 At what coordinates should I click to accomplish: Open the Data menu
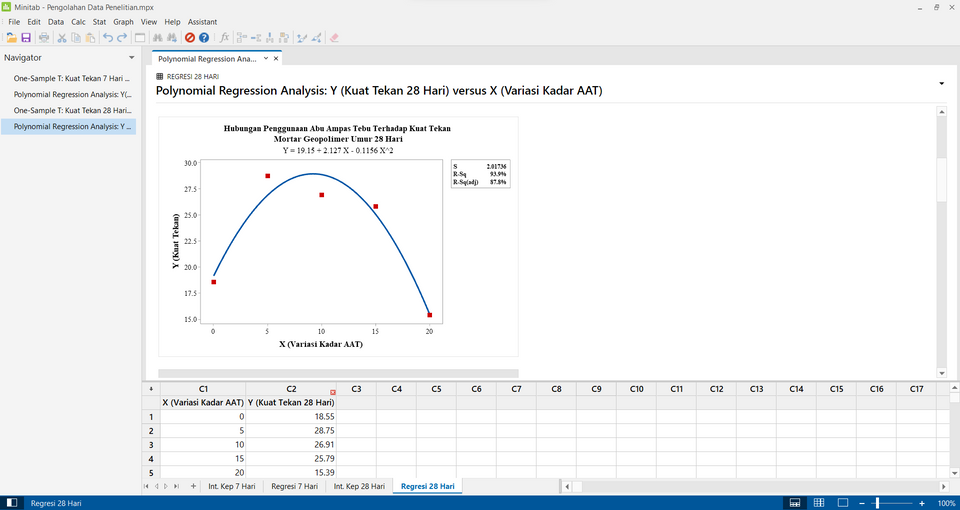pos(56,21)
